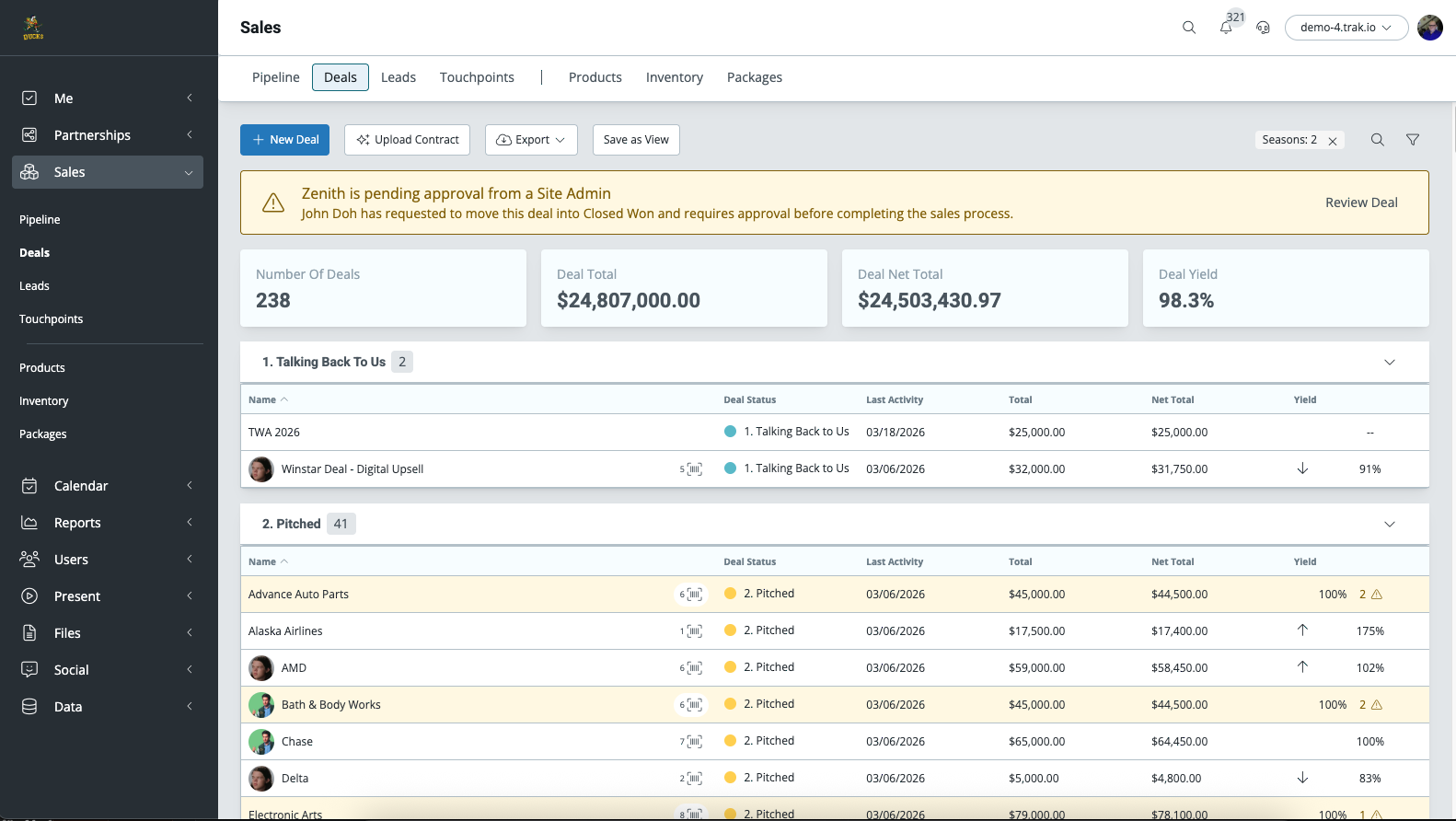This screenshot has width=1456, height=821.
Task: Click the search icon in top header
Action: click(x=1189, y=28)
